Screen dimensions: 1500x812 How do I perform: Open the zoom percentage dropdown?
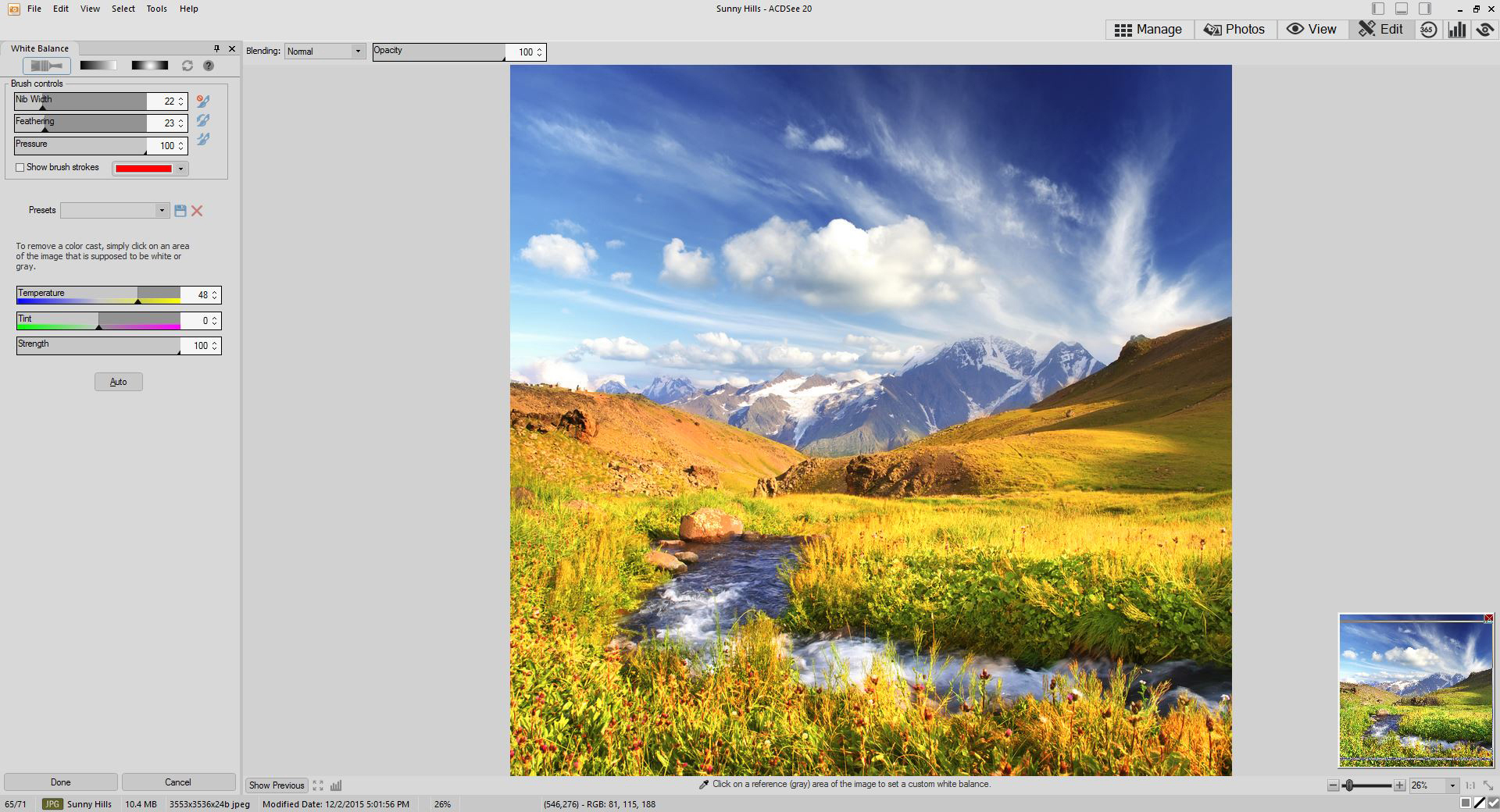point(1452,785)
